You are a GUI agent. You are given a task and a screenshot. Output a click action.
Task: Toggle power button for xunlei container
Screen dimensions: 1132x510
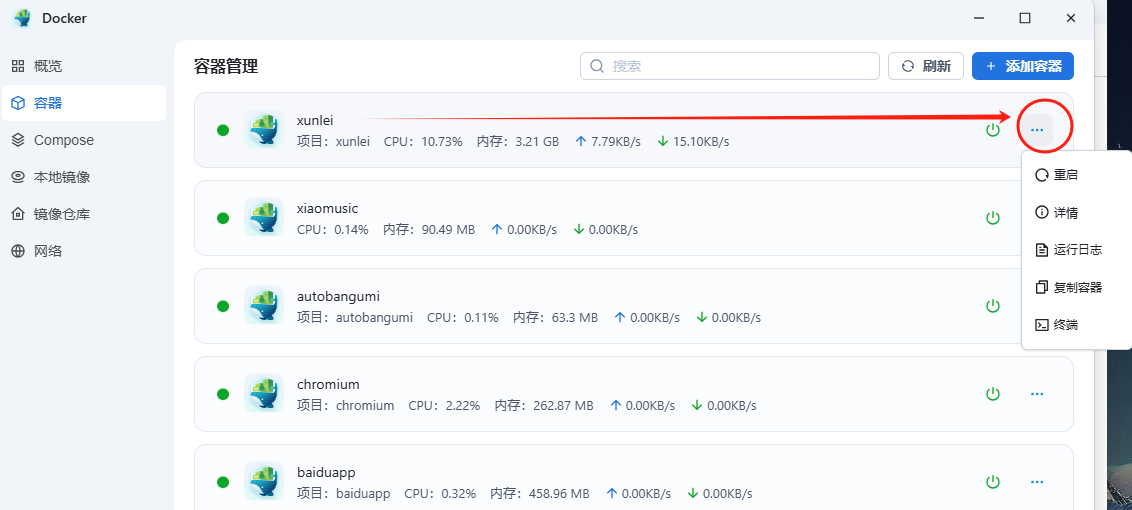point(993,130)
